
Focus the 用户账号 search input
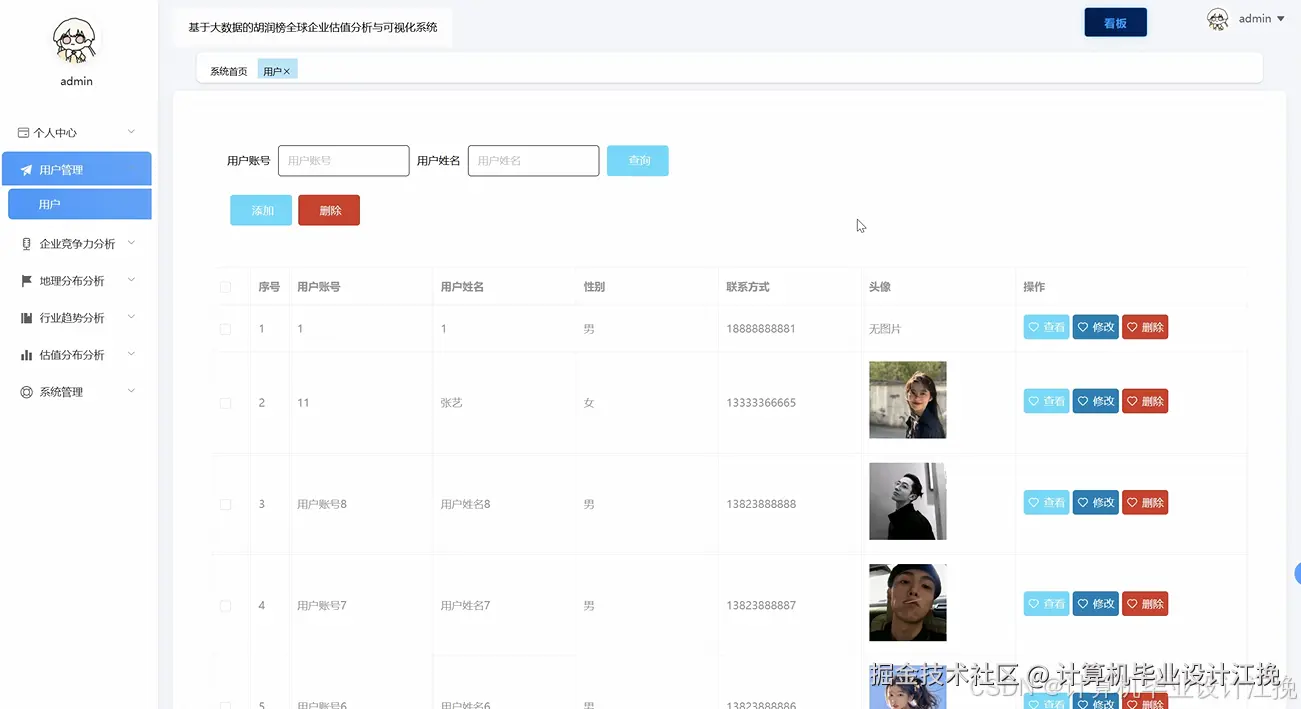point(343,161)
